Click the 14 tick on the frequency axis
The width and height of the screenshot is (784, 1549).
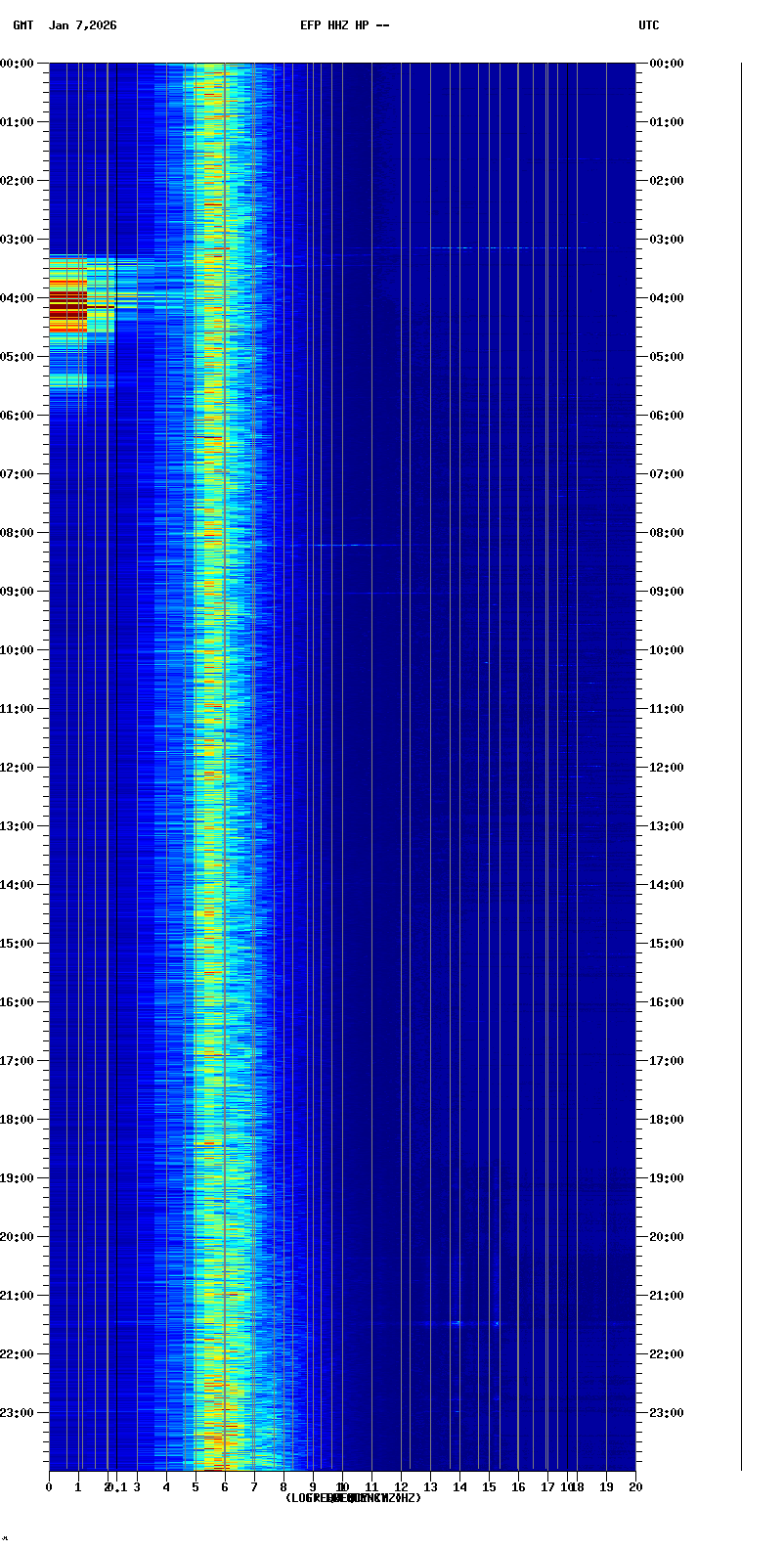pos(459,1487)
